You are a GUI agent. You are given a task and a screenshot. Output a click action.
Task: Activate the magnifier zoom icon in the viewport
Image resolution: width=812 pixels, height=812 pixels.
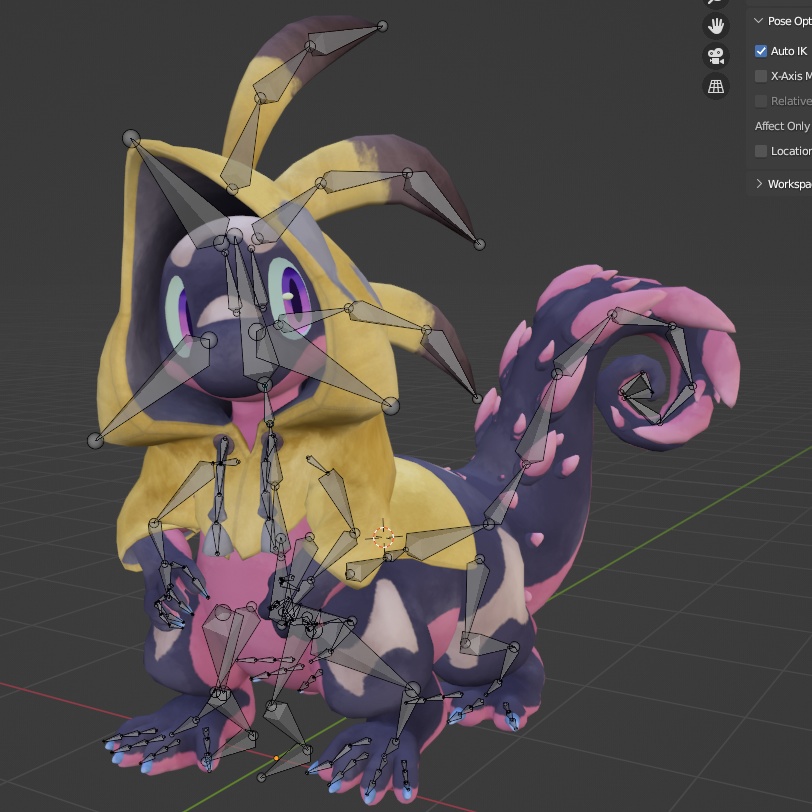716,2
